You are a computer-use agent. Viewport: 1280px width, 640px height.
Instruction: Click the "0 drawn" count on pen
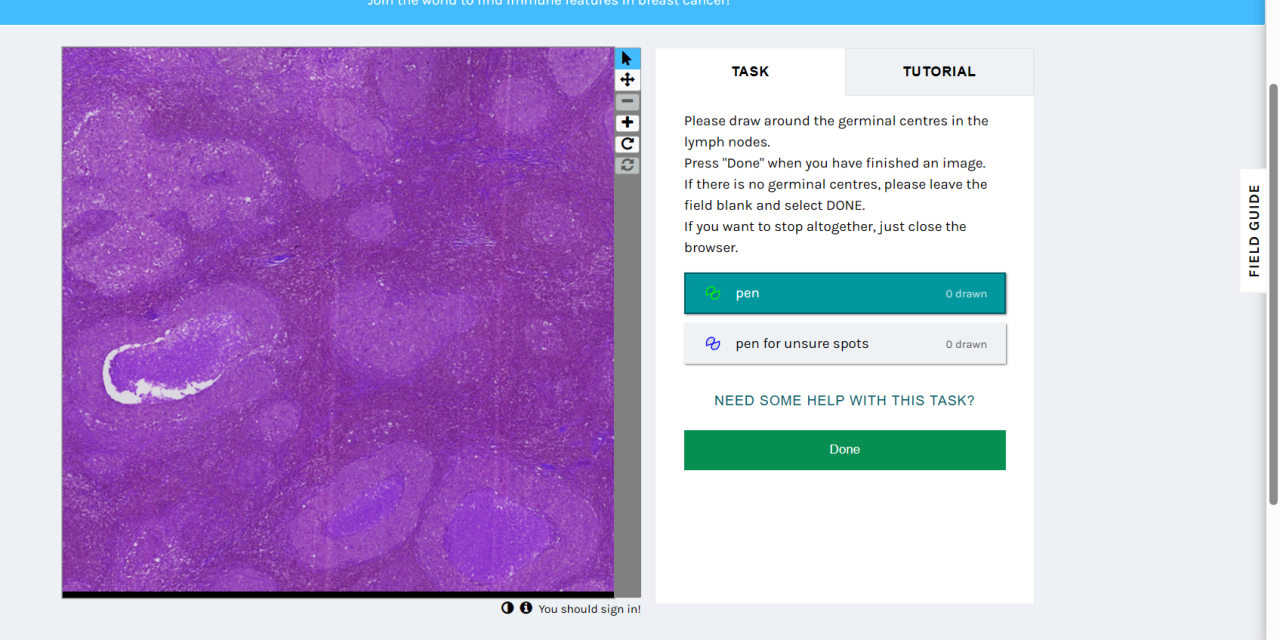(x=966, y=294)
